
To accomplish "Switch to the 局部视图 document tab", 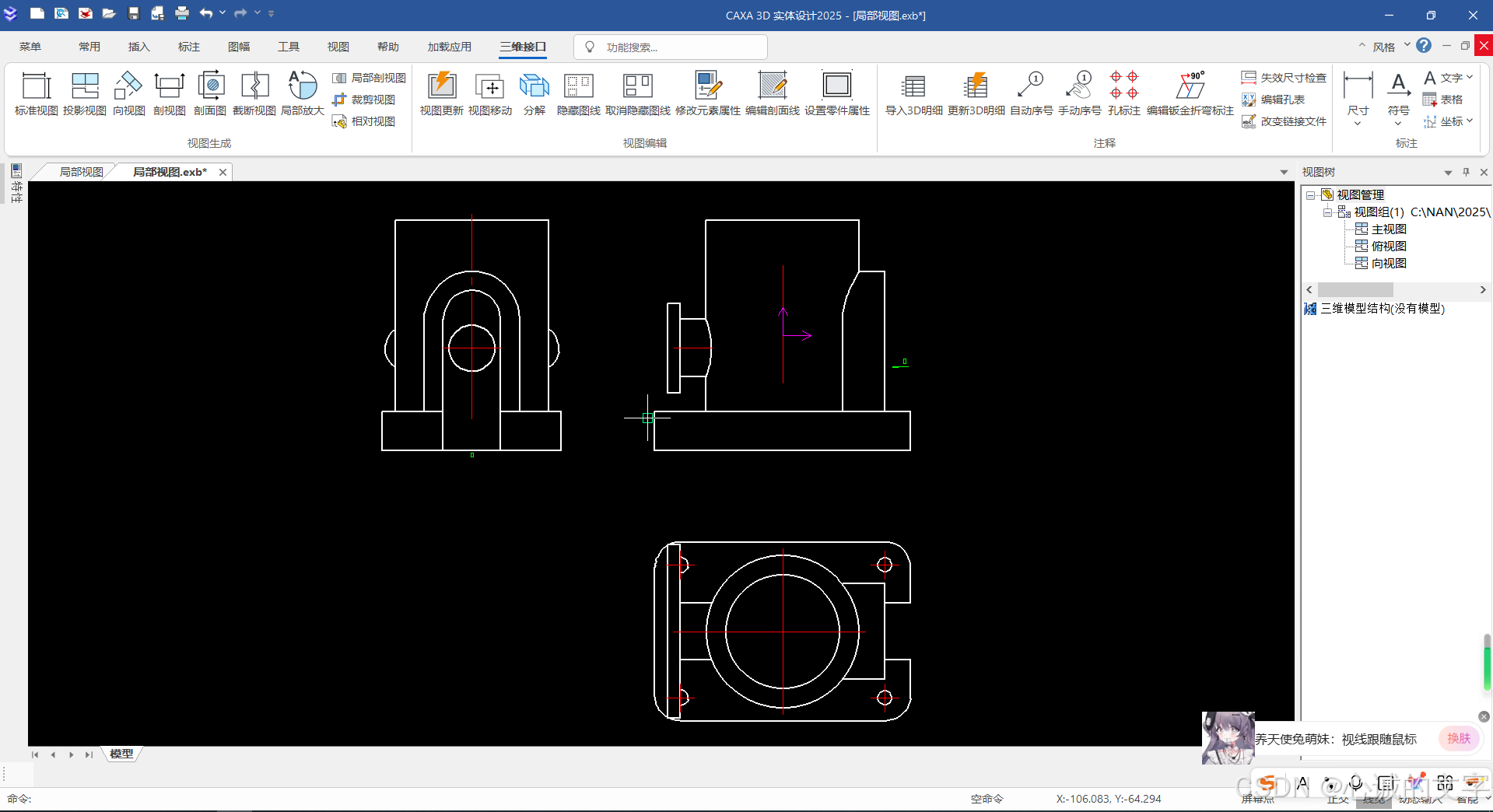I will 81,172.
